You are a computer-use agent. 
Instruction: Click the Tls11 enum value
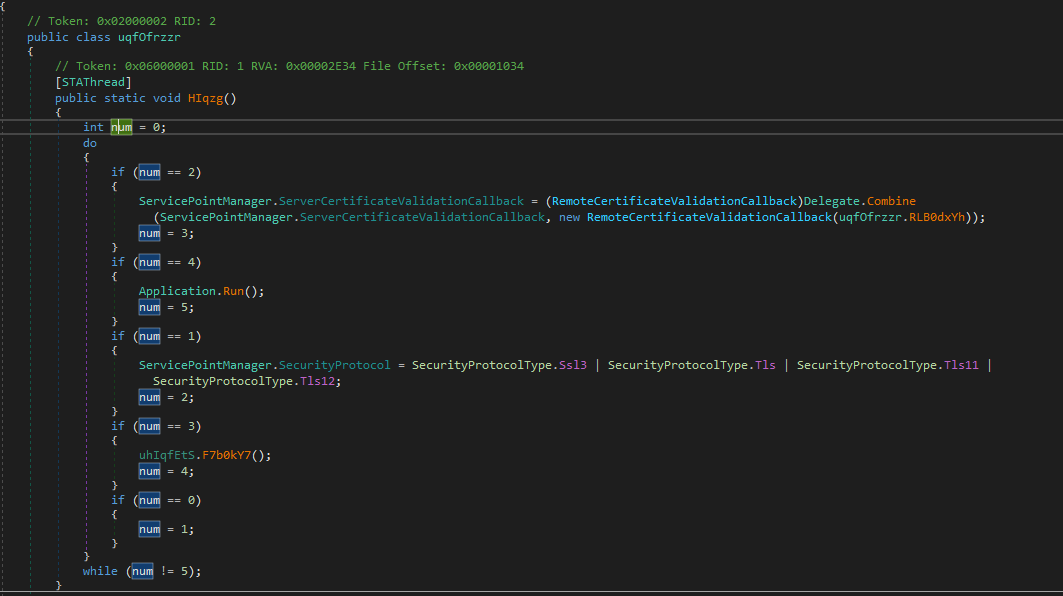[x=962, y=365]
